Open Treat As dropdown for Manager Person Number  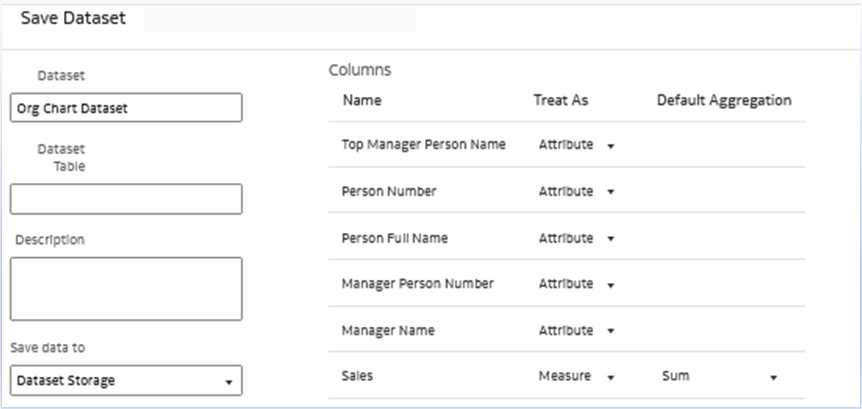(x=576, y=284)
